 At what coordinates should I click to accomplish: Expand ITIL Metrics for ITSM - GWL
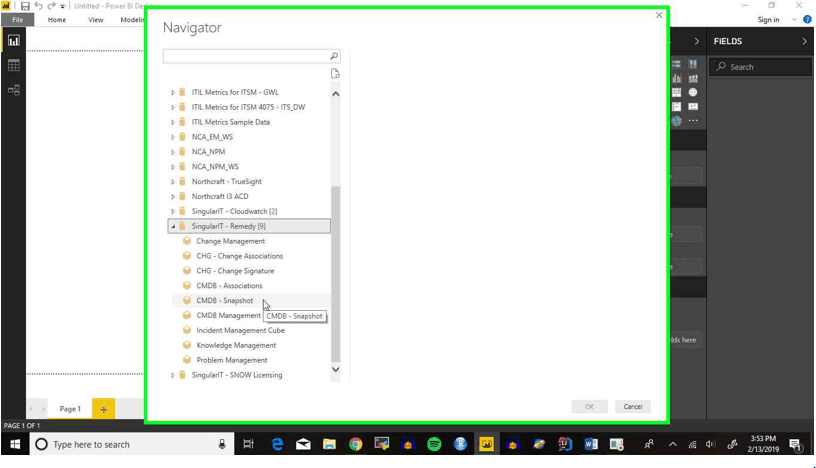[x=173, y=92]
